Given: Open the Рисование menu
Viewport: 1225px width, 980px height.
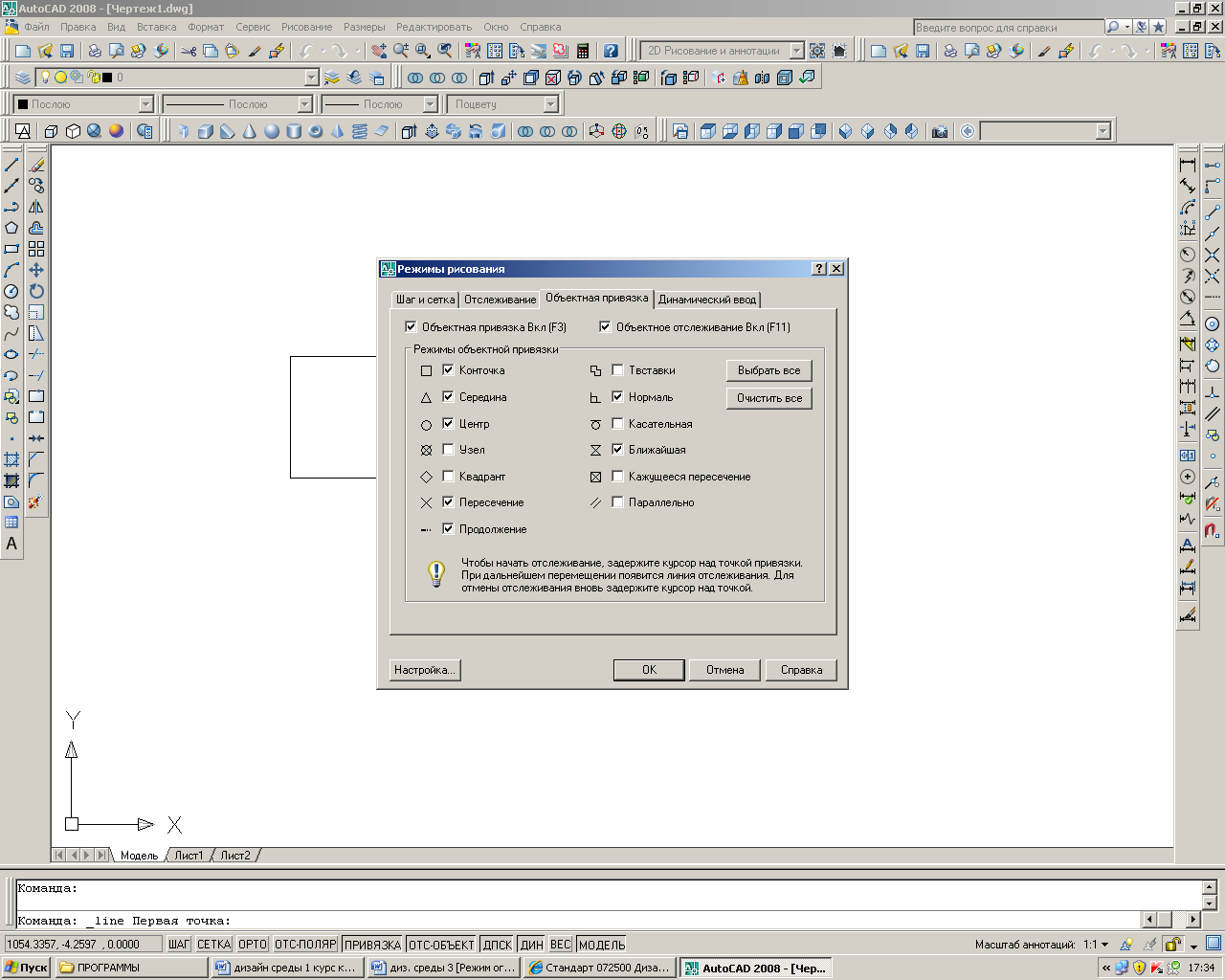Looking at the screenshot, I should click(306, 27).
